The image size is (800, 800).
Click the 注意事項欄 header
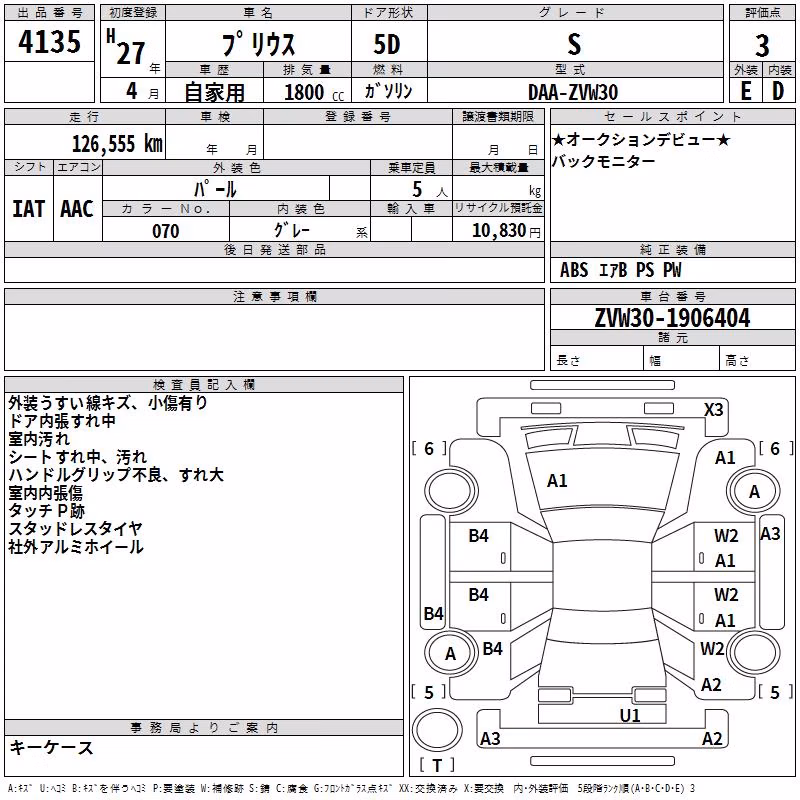[x=274, y=296]
